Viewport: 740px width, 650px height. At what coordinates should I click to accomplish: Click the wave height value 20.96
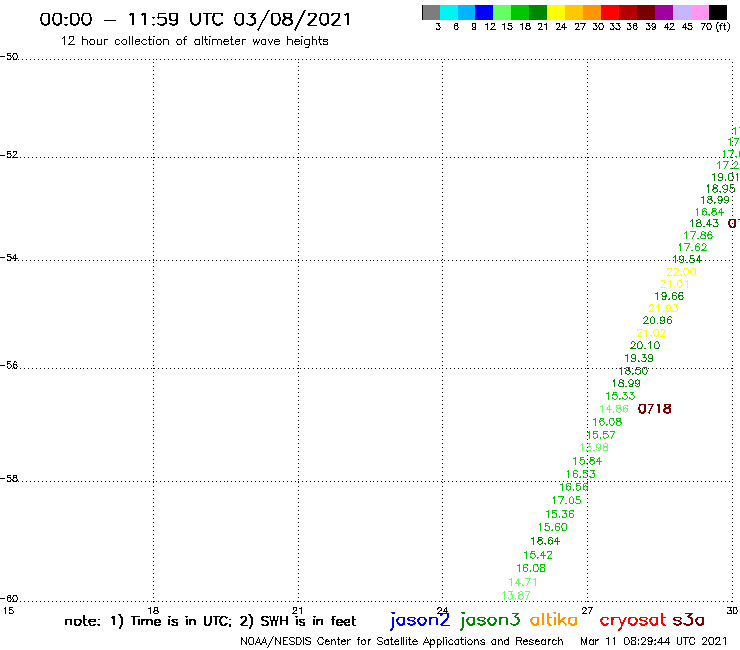point(657,320)
